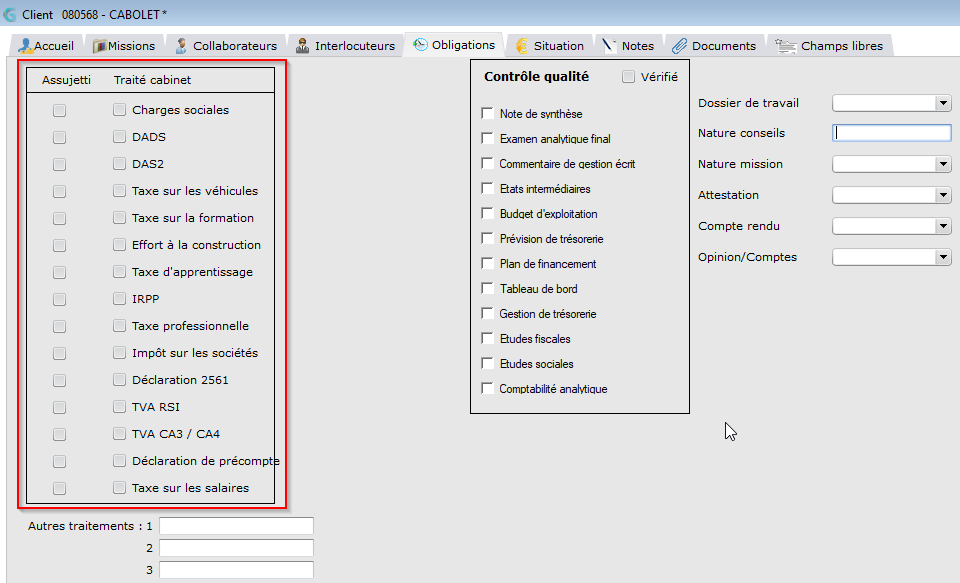
Task: Click the Collaborateurs tab person icon
Action: pos(181,46)
